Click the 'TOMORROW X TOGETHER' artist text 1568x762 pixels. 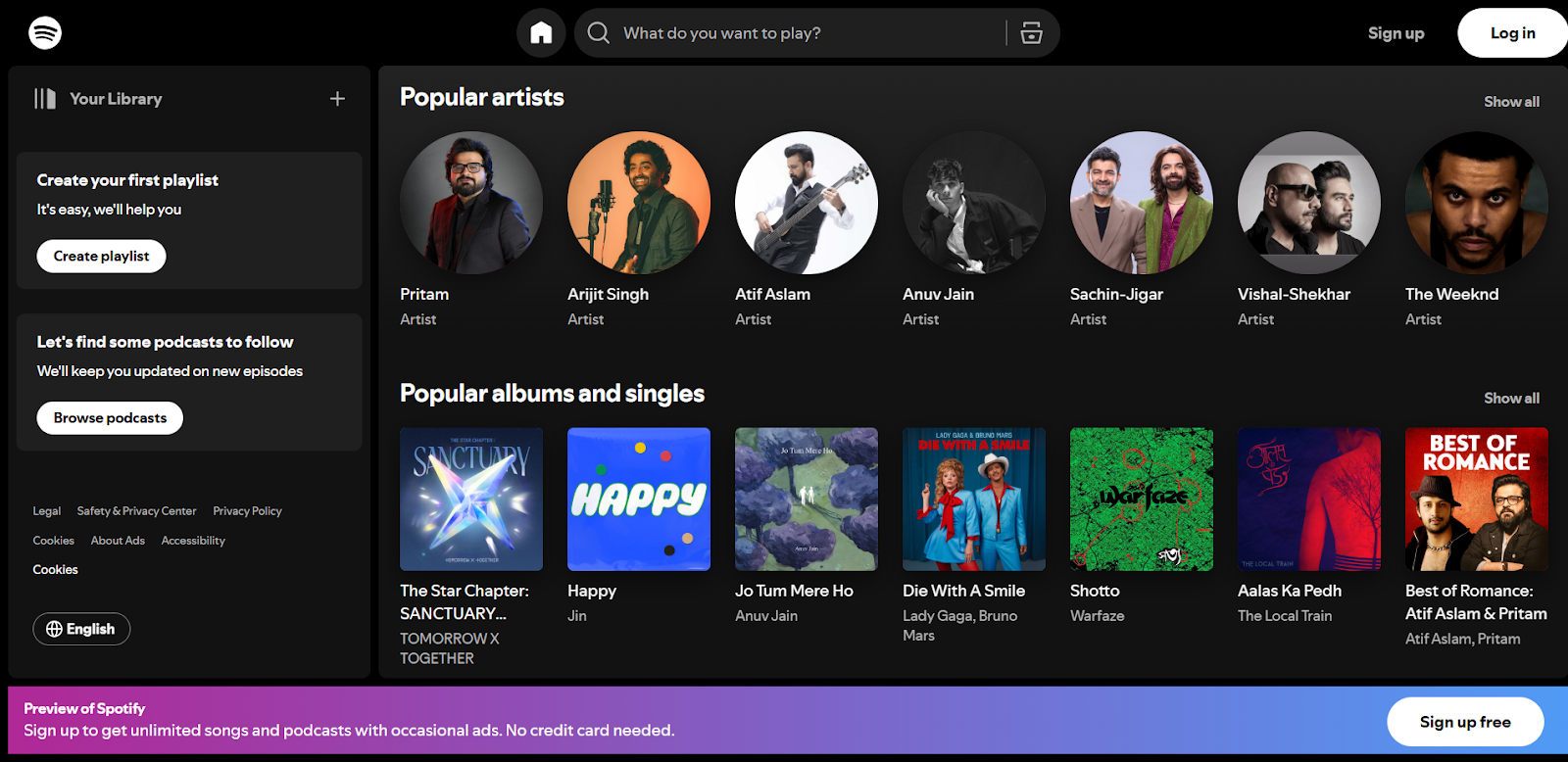[450, 648]
